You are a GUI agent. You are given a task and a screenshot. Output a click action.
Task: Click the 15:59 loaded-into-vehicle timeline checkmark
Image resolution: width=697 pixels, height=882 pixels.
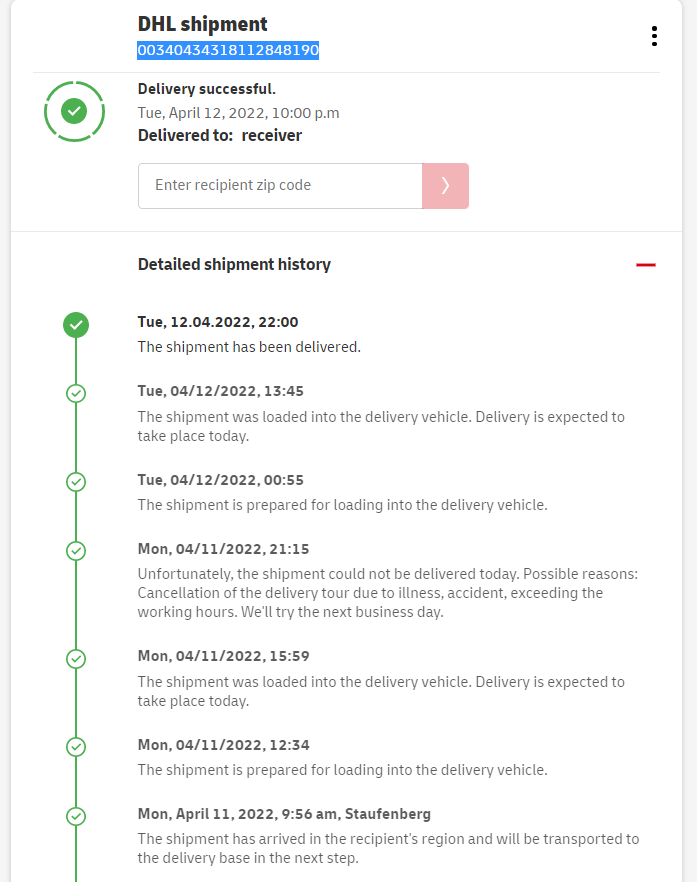coord(76,659)
